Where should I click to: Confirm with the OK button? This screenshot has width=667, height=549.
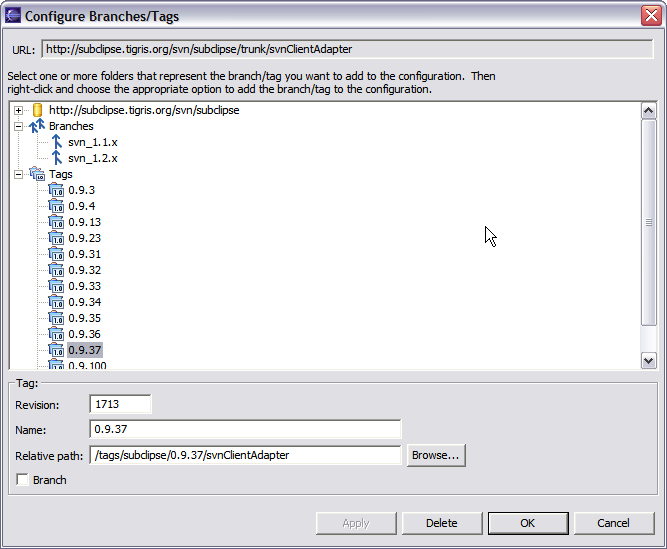tap(528, 523)
